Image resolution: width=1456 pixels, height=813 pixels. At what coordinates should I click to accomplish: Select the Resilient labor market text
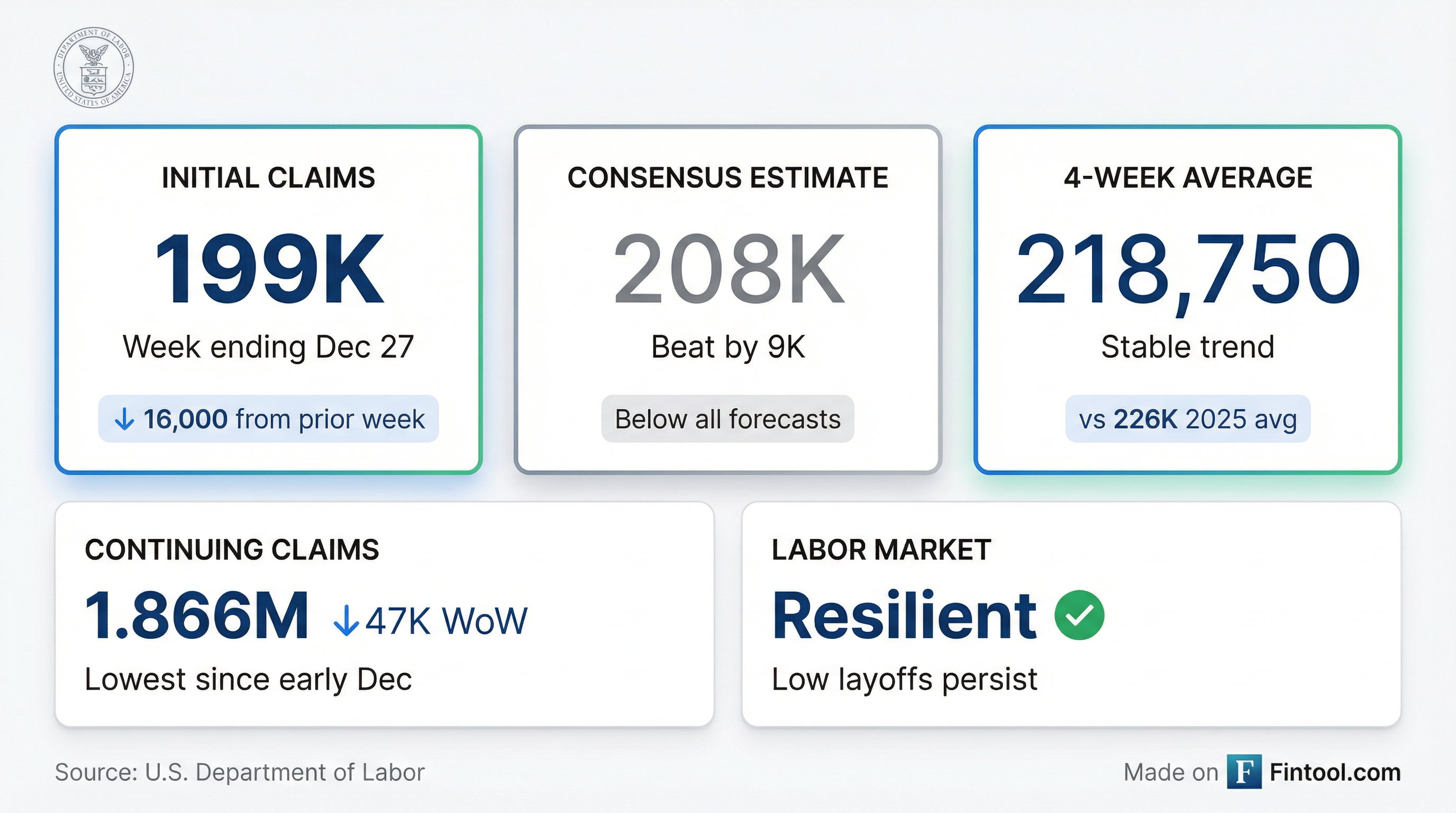pos(904,616)
